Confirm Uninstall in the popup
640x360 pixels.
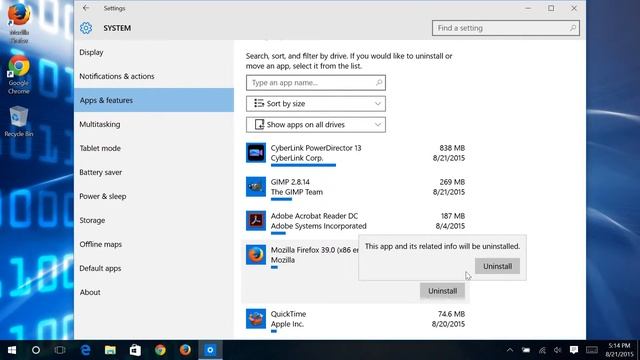coord(497,266)
